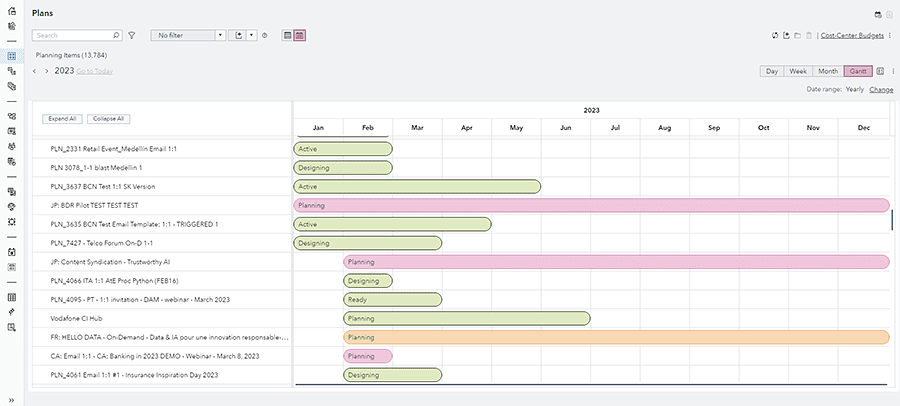
Task: Open kebab menu beside Cost-Center Budgets
Action: coord(890,36)
